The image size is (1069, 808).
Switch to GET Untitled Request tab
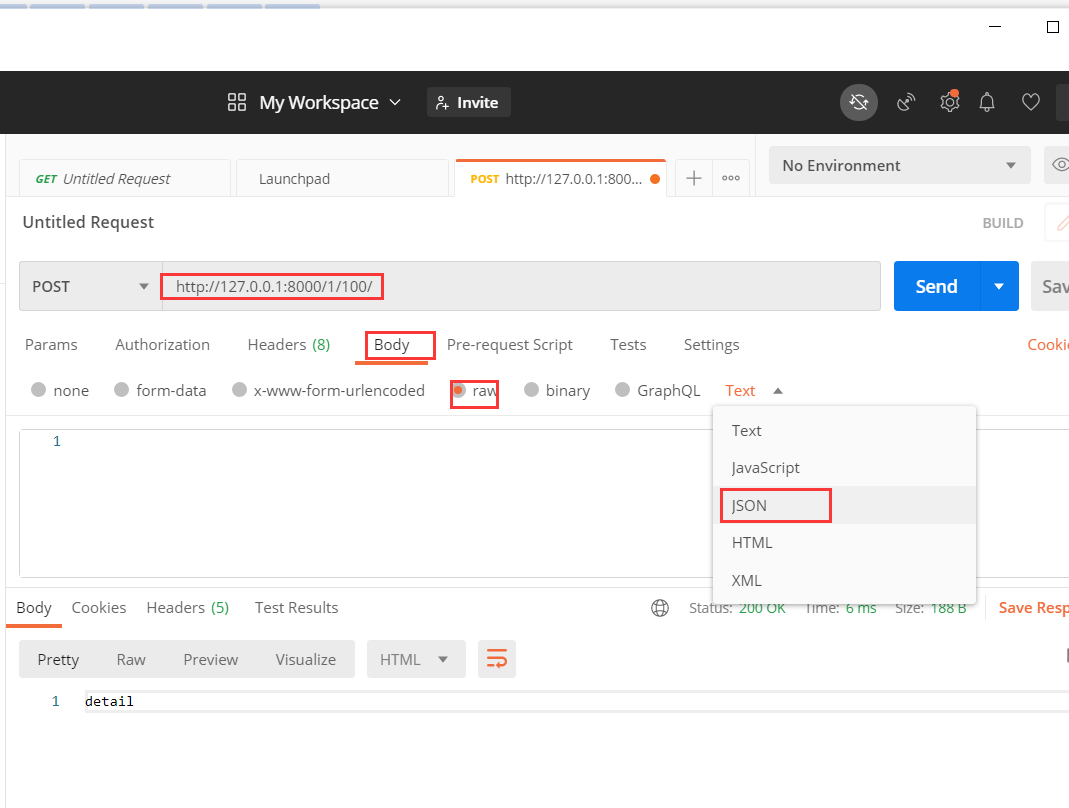(x=125, y=179)
